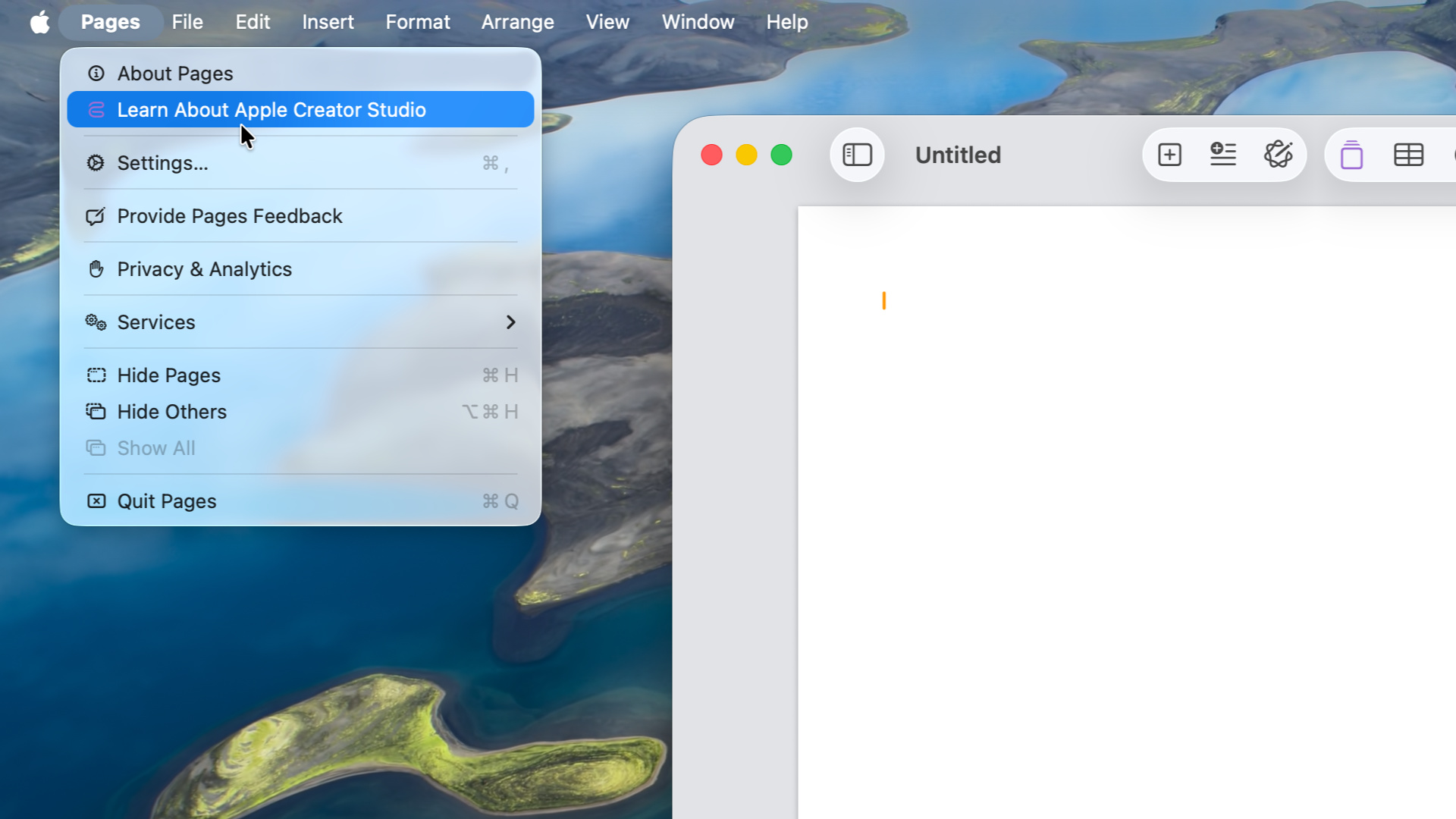Image resolution: width=1456 pixels, height=819 pixels.
Task: Insert a table using the table icon
Action: pyautogui.click(x=1408, y=155)
